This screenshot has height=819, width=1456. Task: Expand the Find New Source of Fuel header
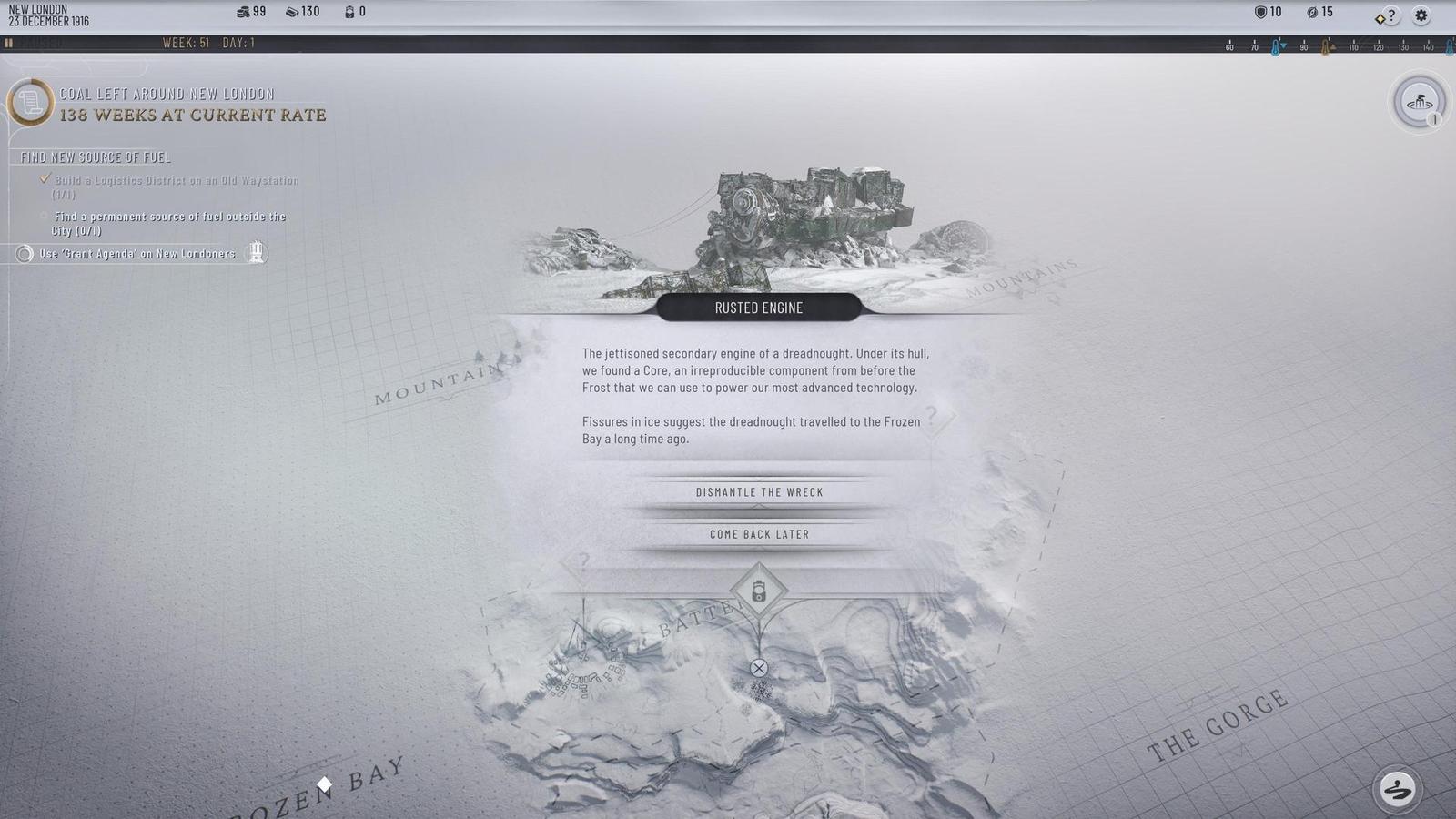click(96, 157)
